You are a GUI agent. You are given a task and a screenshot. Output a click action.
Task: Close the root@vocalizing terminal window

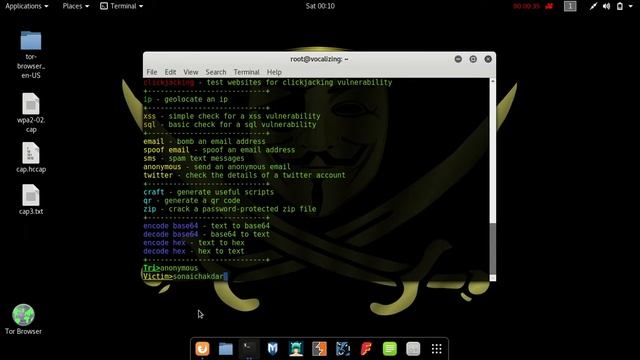(x=488, y=59)
